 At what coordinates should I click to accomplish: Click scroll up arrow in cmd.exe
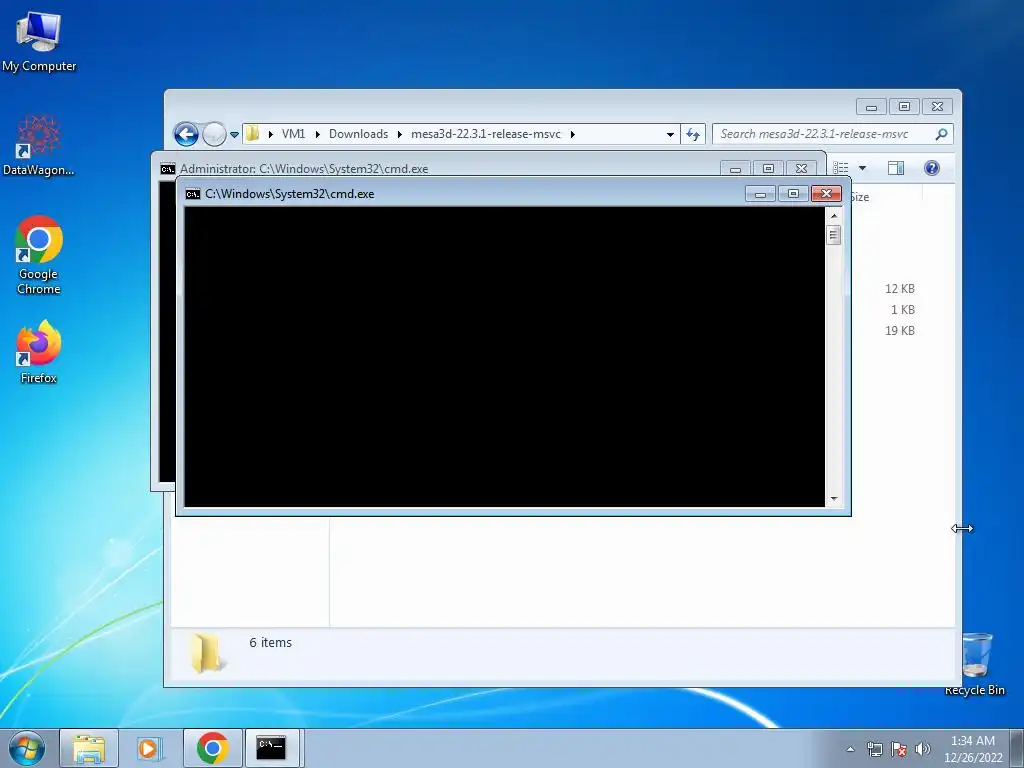[833, 216]
